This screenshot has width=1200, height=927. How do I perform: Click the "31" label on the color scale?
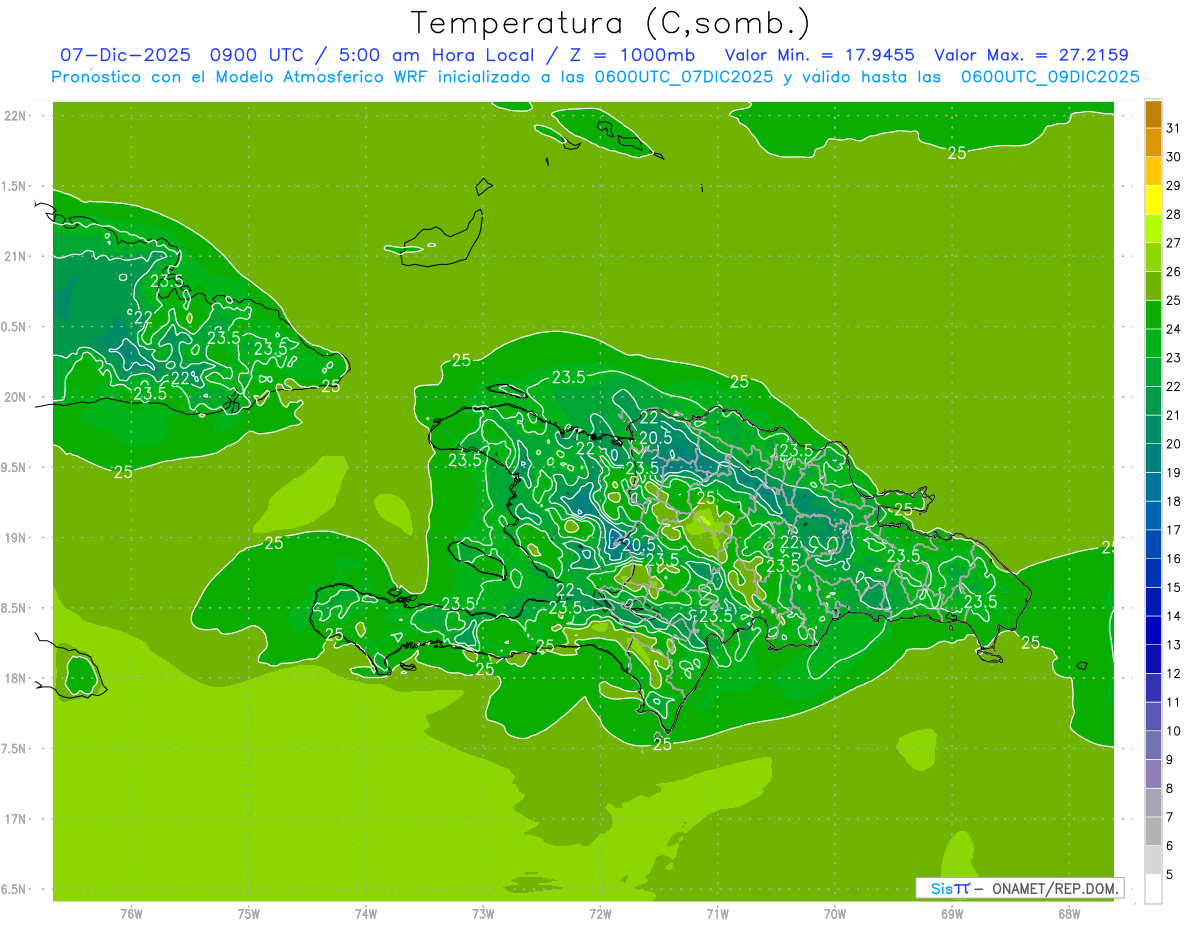[1173, 128]
